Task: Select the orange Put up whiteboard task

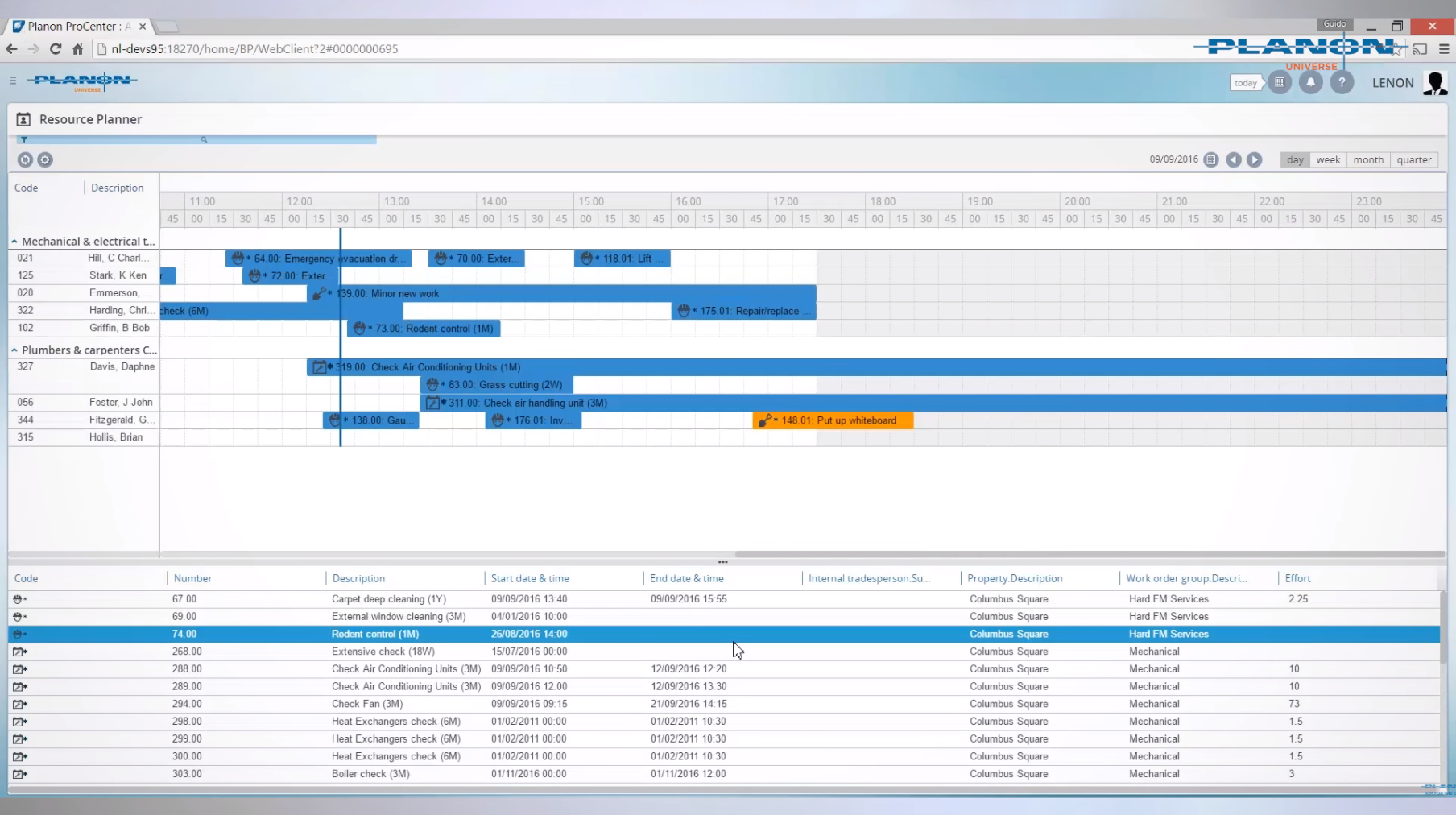Action: click(x=833, y=420)
